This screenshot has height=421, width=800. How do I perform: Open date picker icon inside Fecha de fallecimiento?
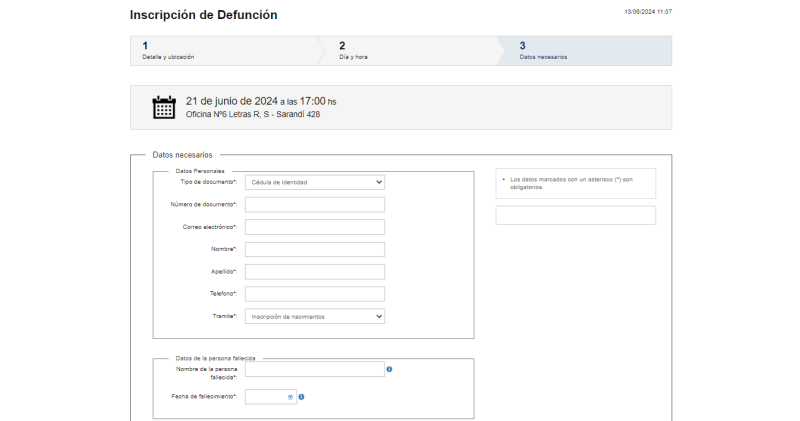[290, 397]
